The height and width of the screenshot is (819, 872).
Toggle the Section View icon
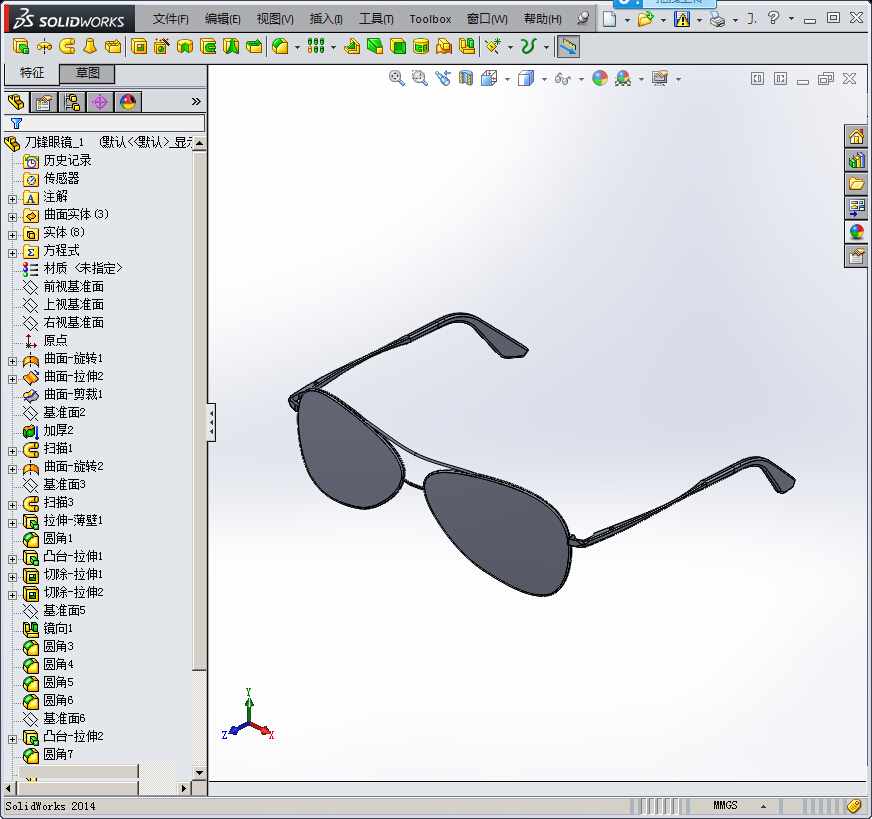point(466,78)
